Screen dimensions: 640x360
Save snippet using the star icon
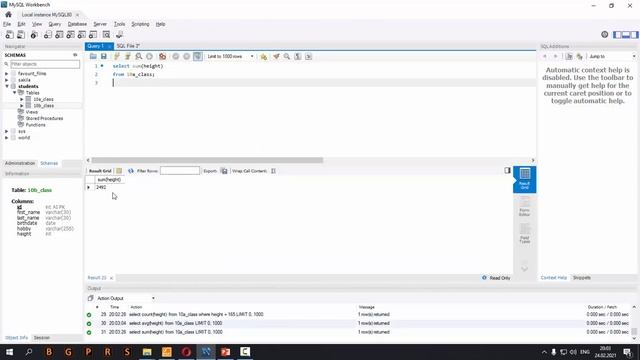pos(264,56)
